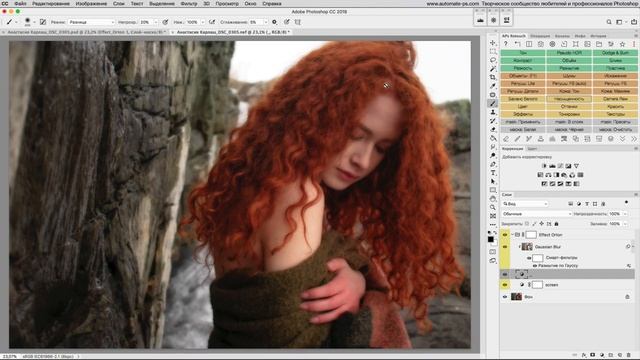Select the Clone Stamp tool

pos(493,112)
